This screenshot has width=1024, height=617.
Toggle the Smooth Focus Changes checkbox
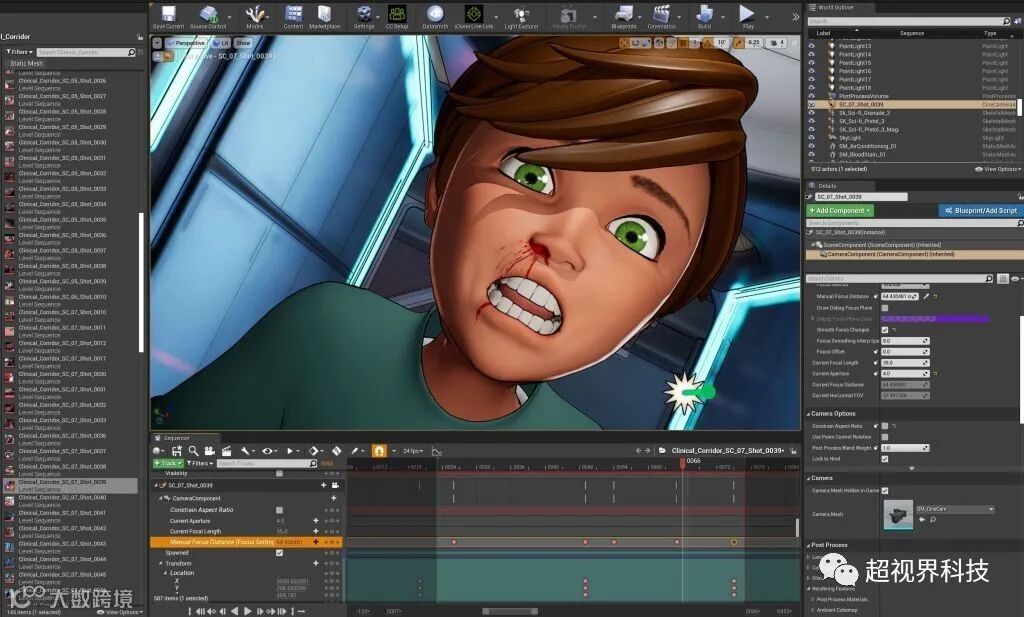pyautogui.click(x=885, y=330)
